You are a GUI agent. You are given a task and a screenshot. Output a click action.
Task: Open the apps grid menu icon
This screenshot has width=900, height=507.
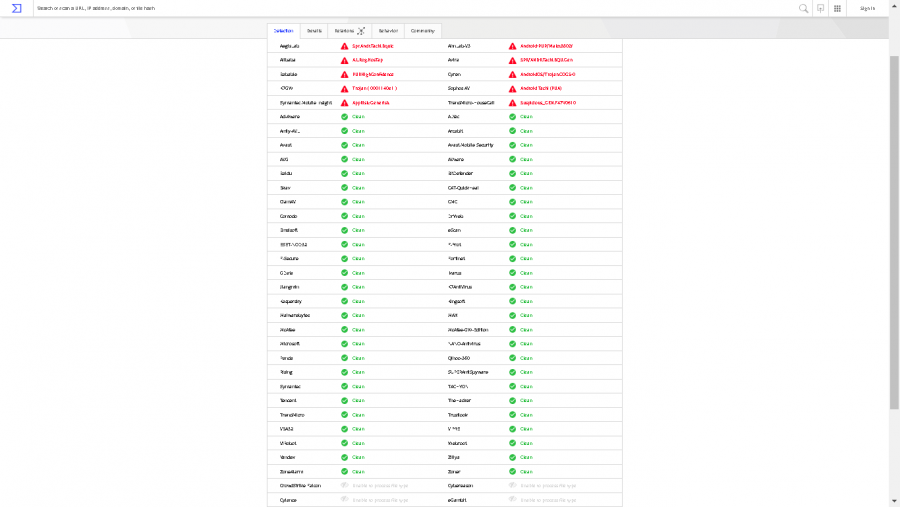[837, 8]
